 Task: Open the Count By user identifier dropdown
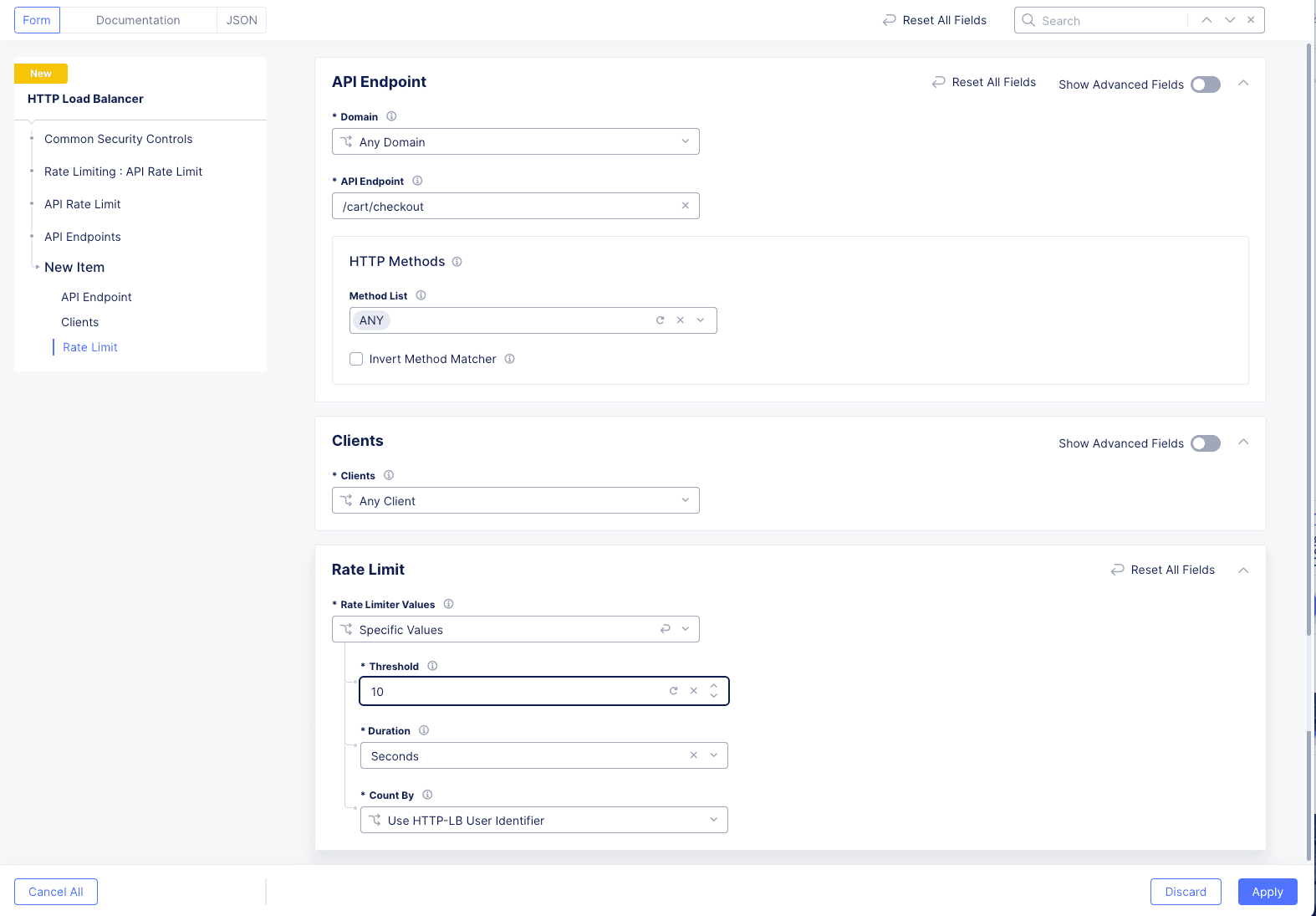click(x=543, y=820)
